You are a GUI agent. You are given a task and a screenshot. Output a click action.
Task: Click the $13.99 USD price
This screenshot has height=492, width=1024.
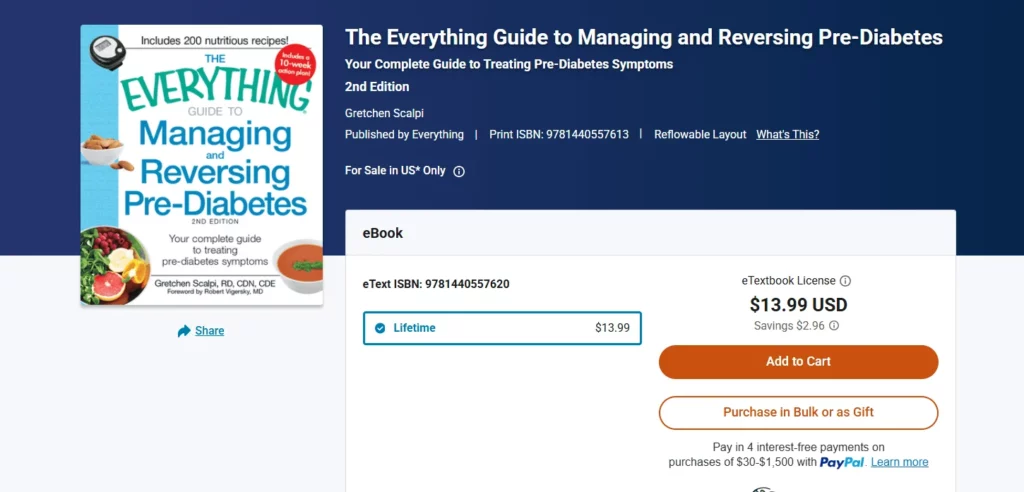point(798,305)
